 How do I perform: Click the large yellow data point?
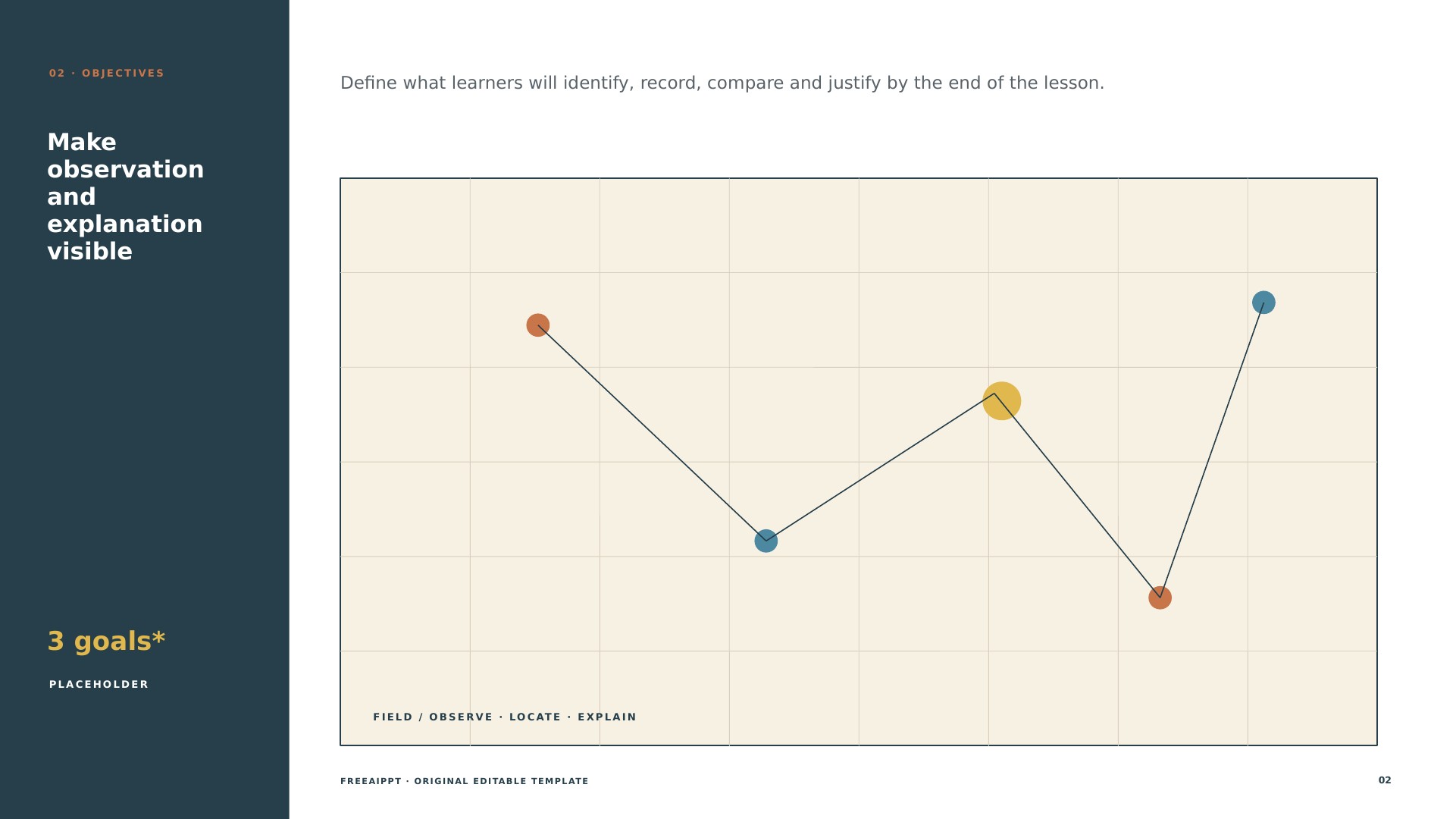1002,401
